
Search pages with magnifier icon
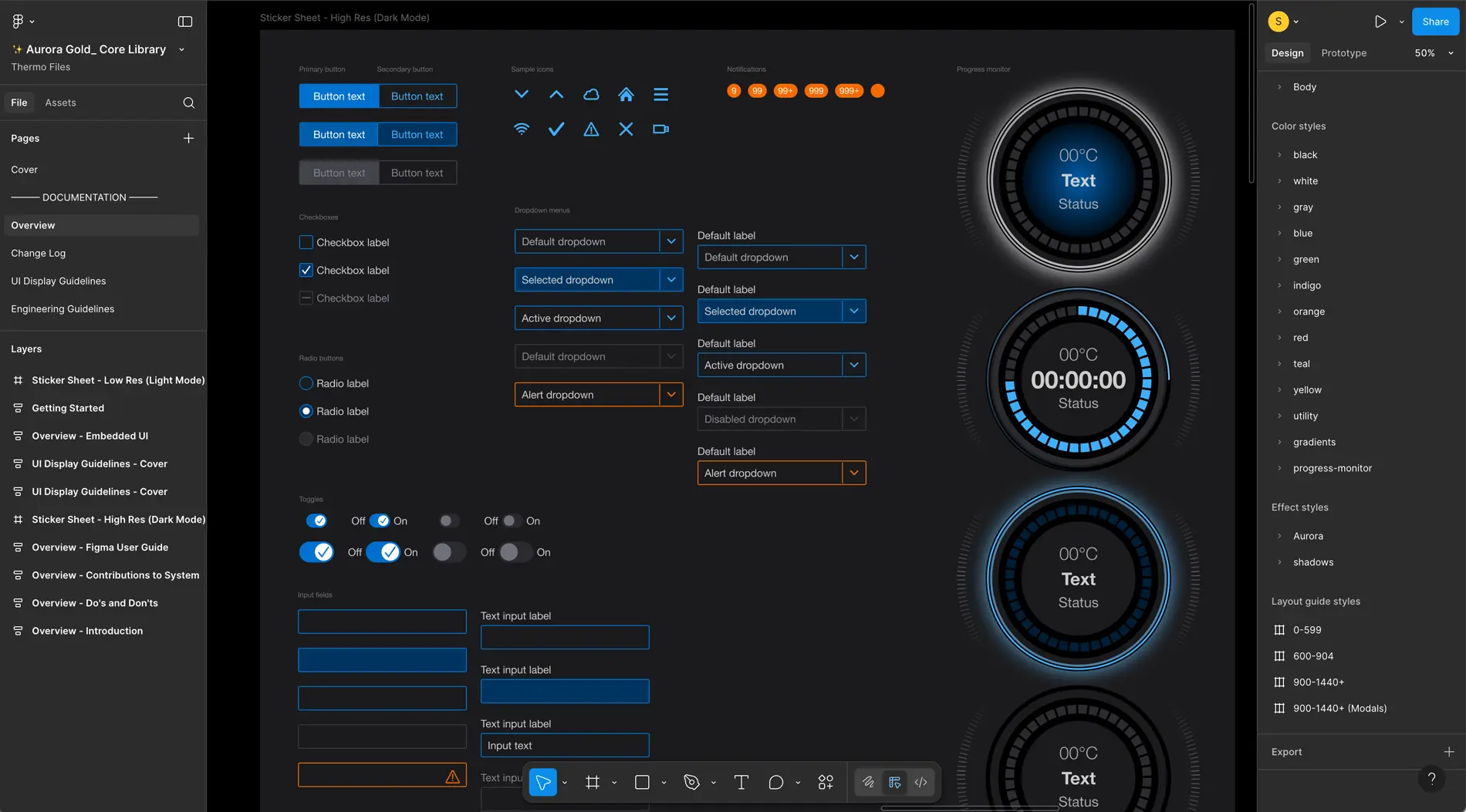(x=188, y=103)
